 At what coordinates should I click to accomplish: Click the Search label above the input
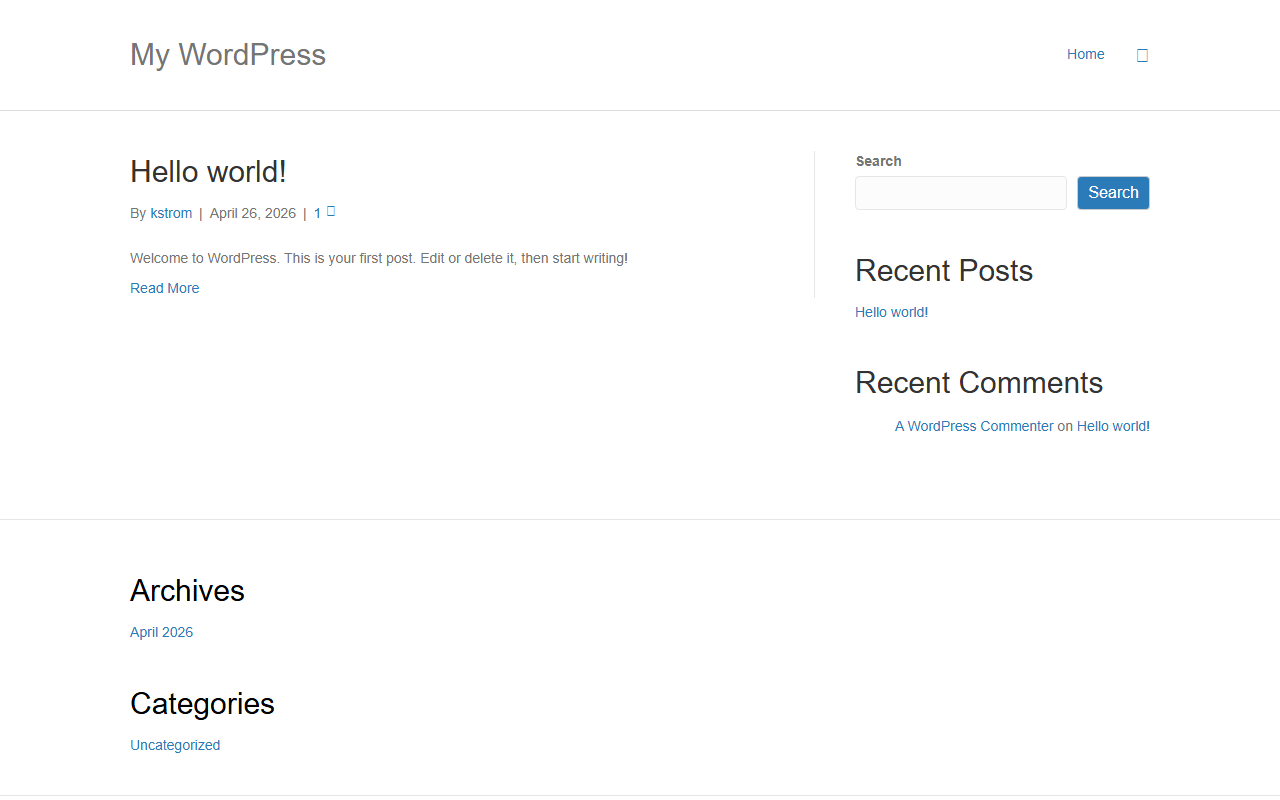point(879,161)
